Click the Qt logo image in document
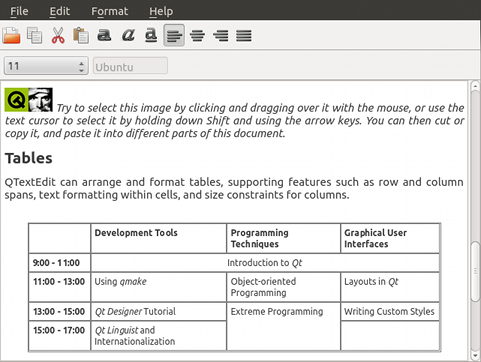The width and height of the screenshot is (481, 362). pos(29,99)
